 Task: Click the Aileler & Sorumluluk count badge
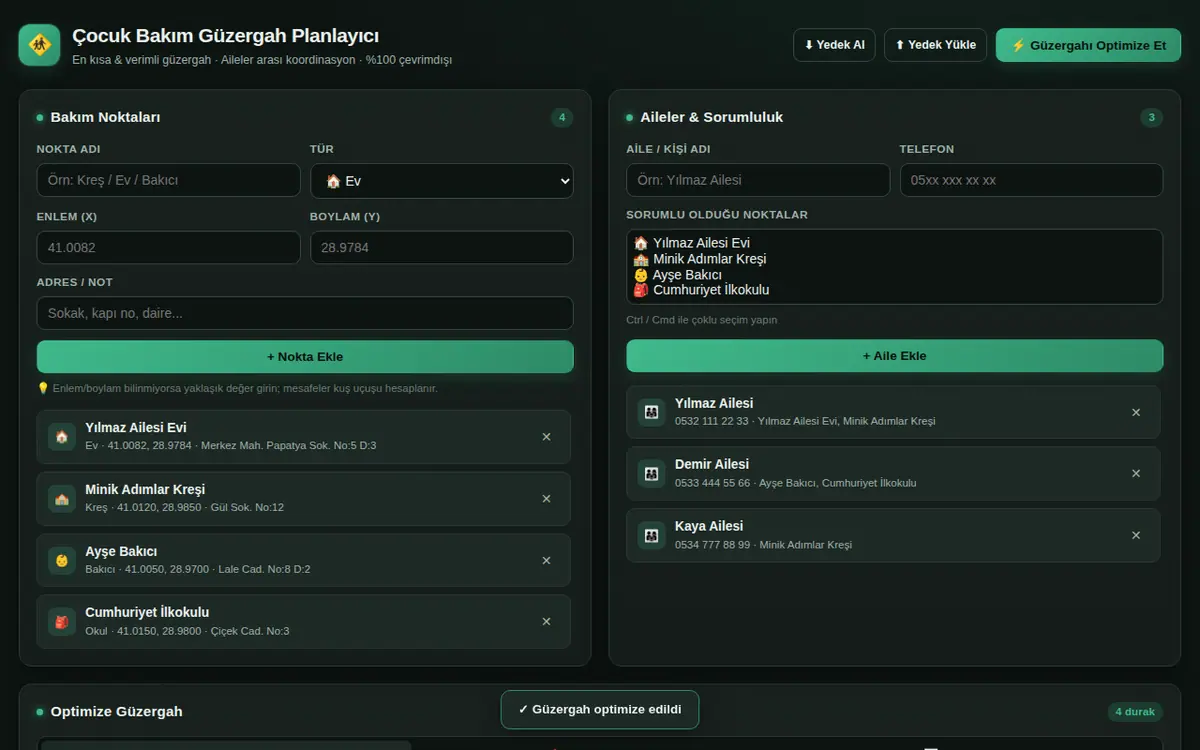(x=1152, y=118)
